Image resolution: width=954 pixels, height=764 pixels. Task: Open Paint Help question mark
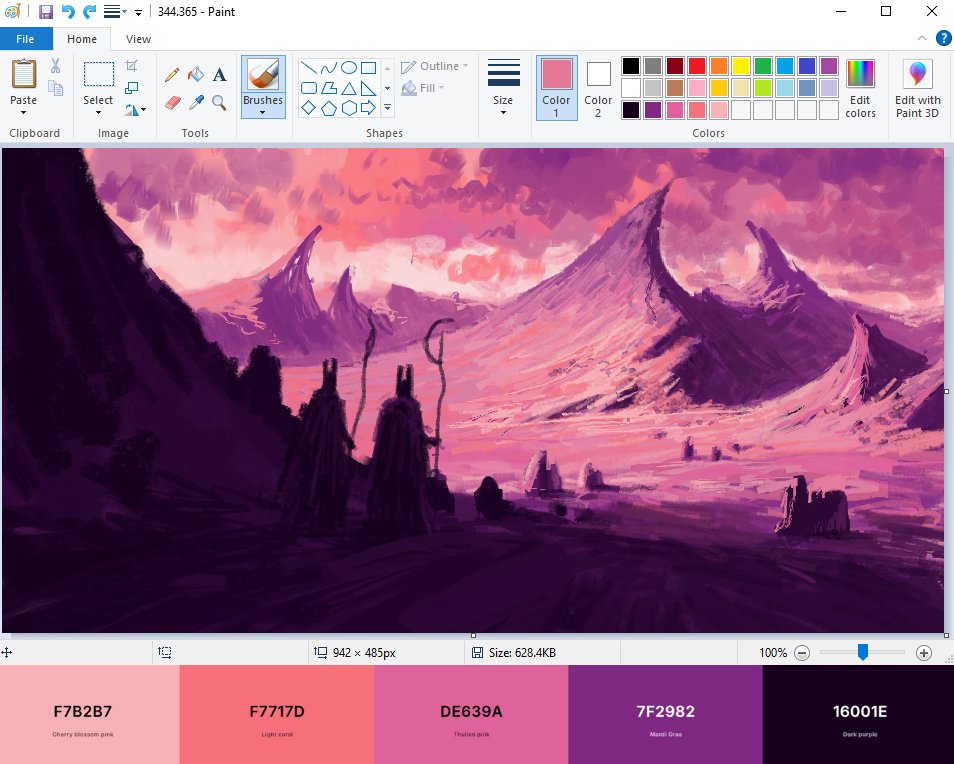pos(944,38)
